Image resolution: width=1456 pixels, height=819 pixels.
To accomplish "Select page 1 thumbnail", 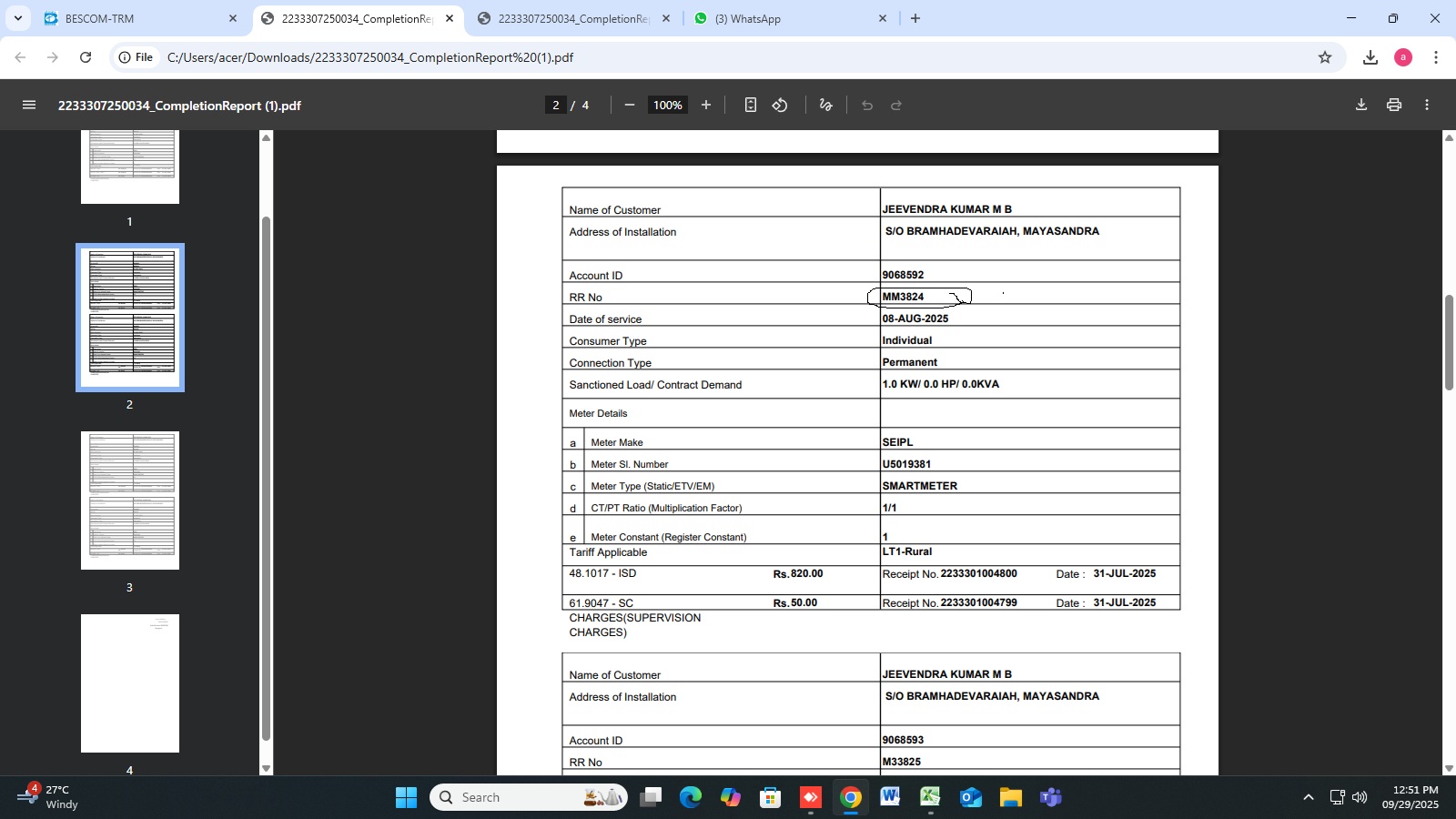I will (130, 167).
